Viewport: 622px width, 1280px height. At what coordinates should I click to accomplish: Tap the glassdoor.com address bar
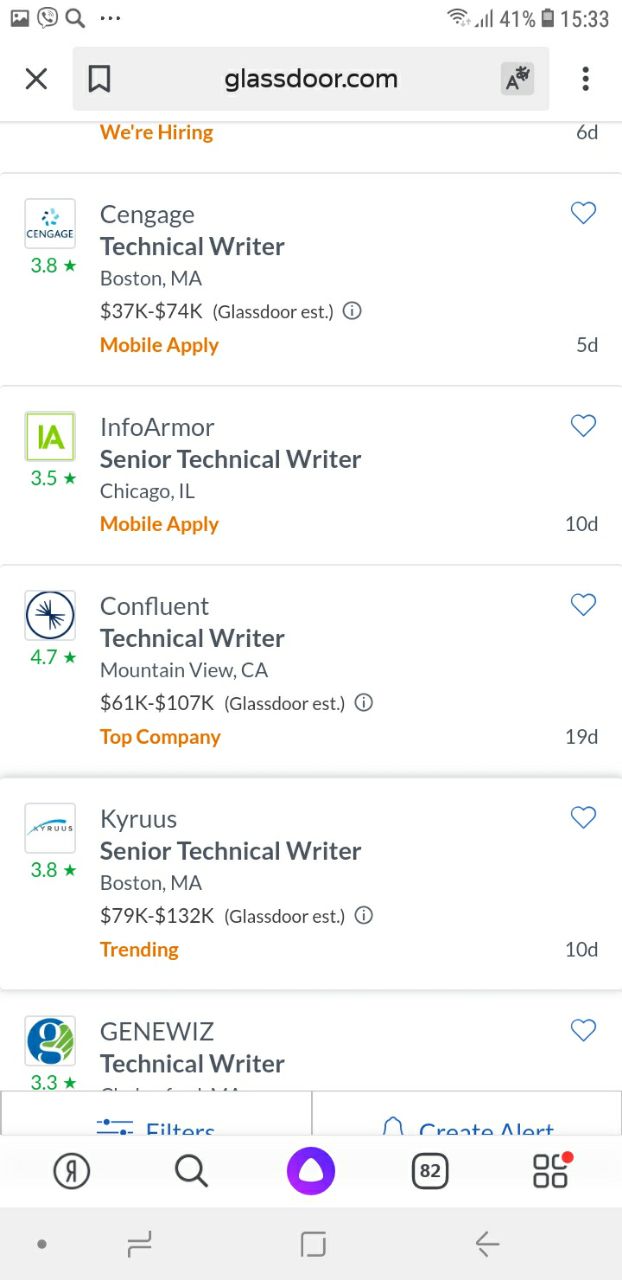(x=310, y=79)
